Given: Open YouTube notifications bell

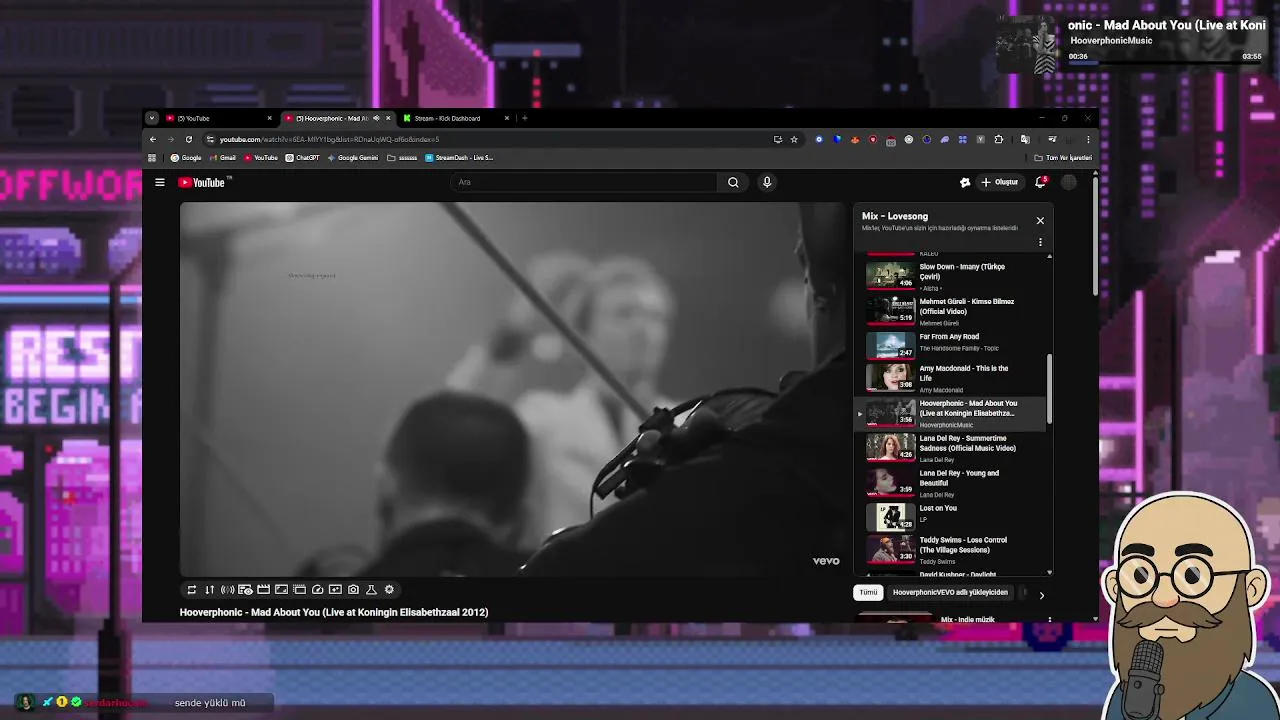Looking at the screenshot, I should (x=1040, y=182).
